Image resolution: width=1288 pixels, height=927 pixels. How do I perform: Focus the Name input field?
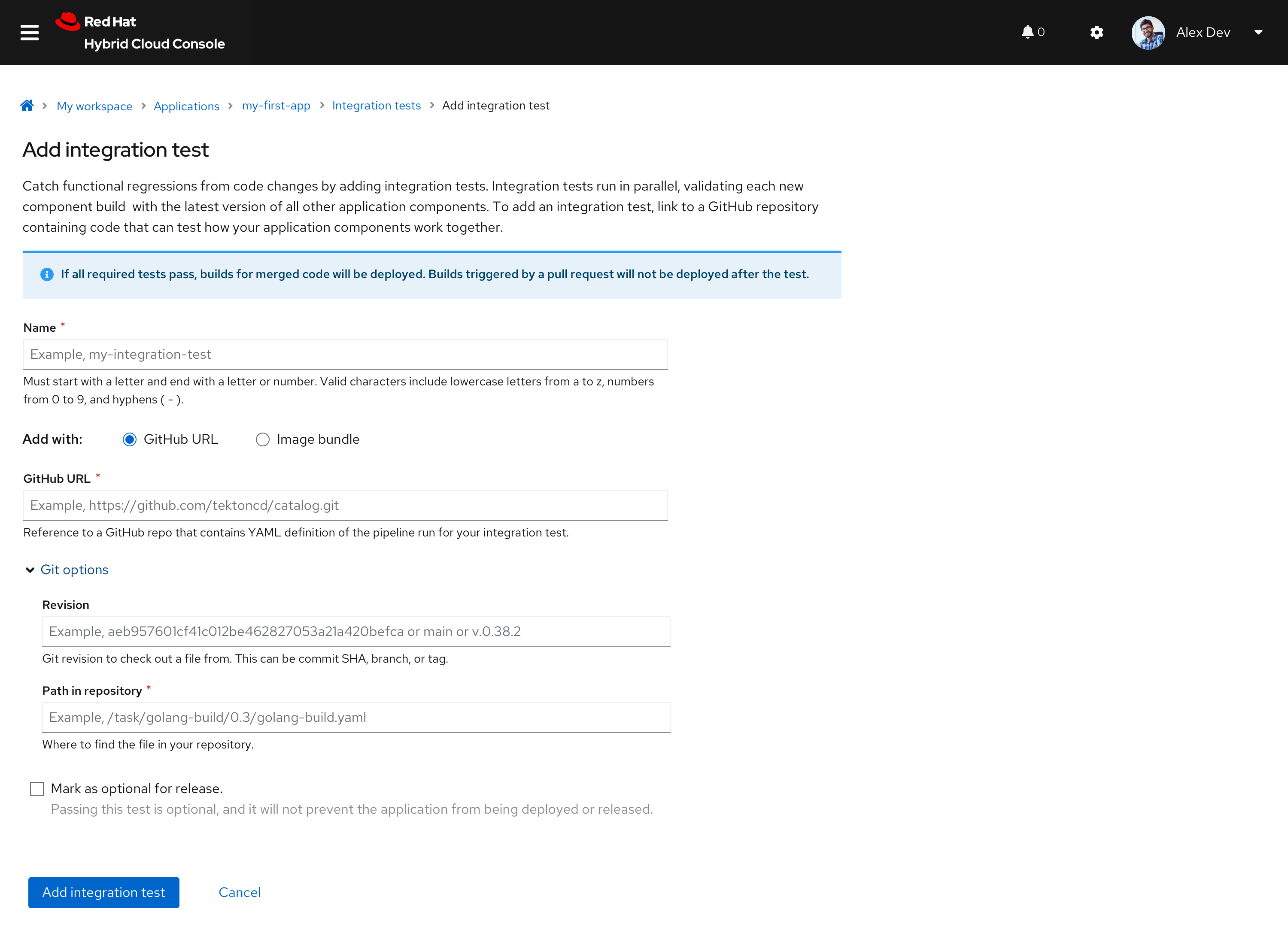(345, 355)
